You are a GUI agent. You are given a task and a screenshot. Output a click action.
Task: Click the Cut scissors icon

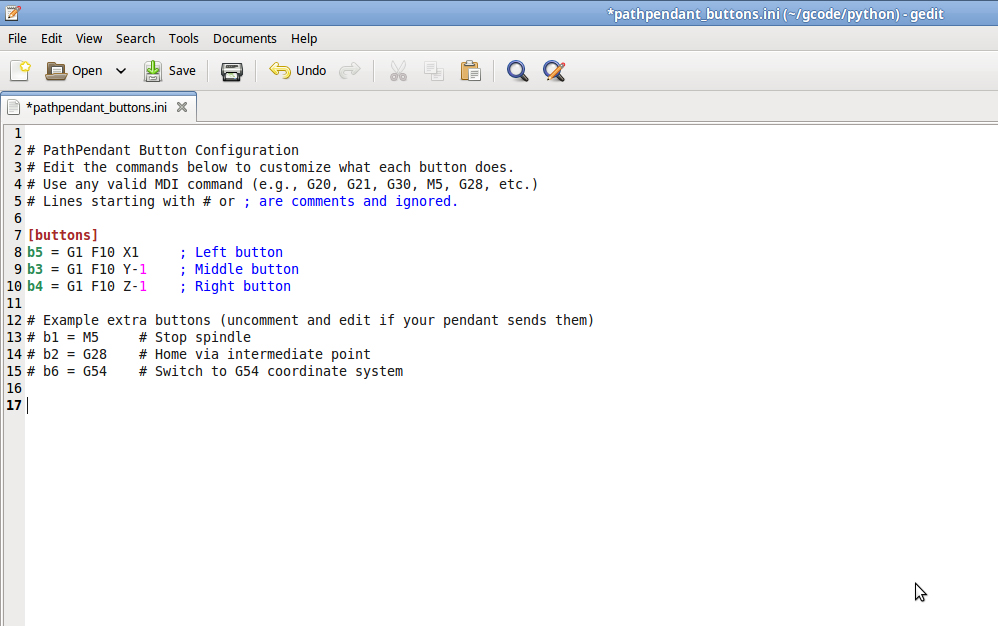(x=398, y=71)
